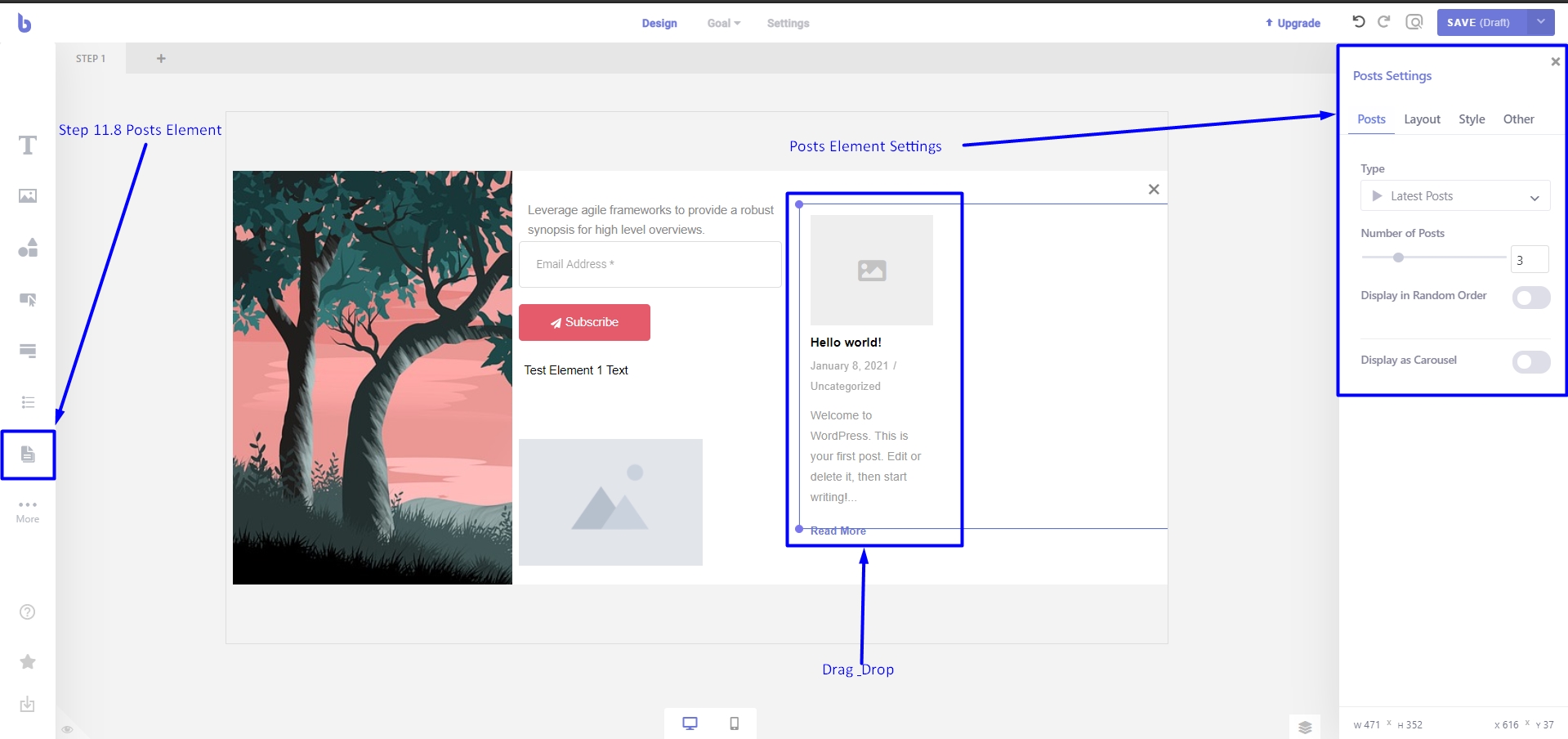Click the Number of Posts value field

[1530, 260]
